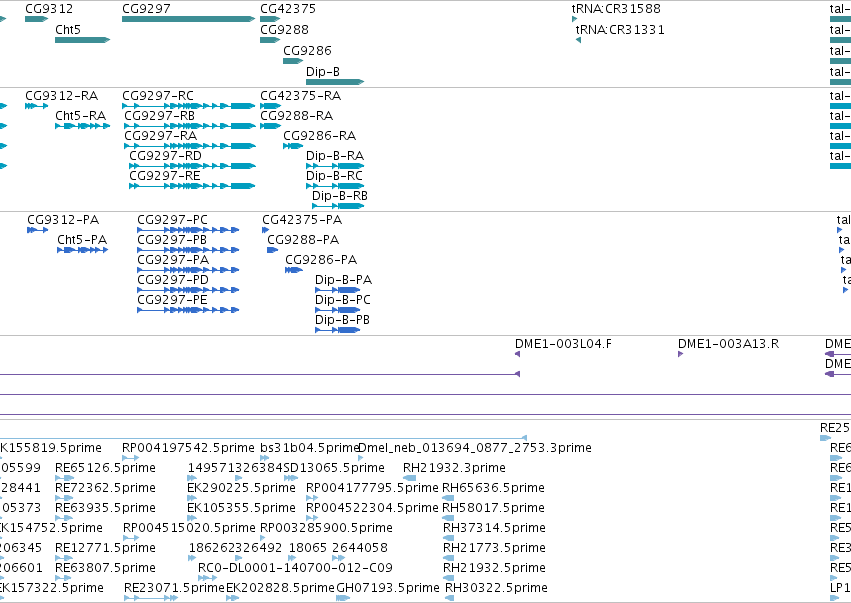Select tRNA:CR31588 feature arrow
851x603 pixels.
(574, 19)
